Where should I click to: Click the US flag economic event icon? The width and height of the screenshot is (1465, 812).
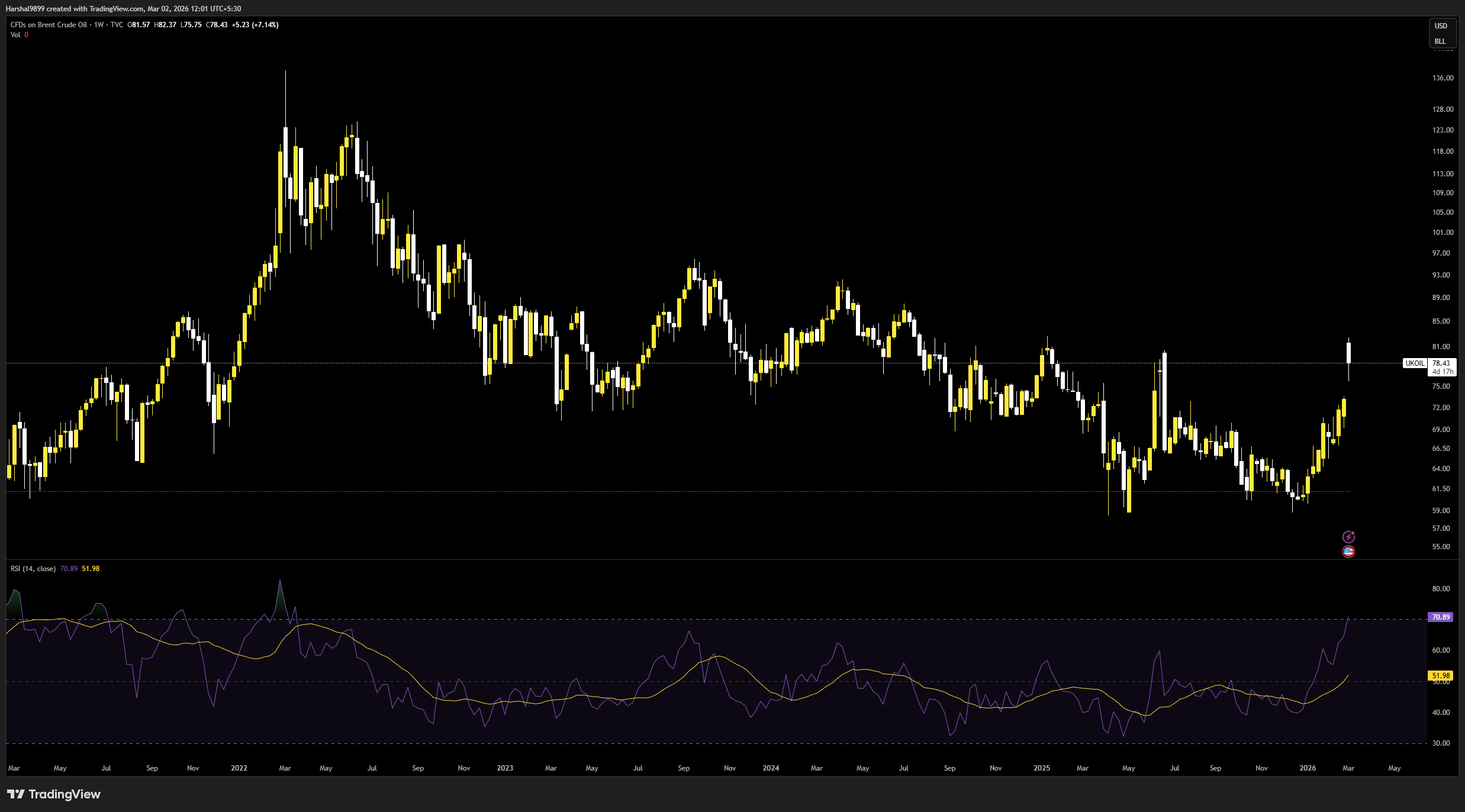point(1348,552)
